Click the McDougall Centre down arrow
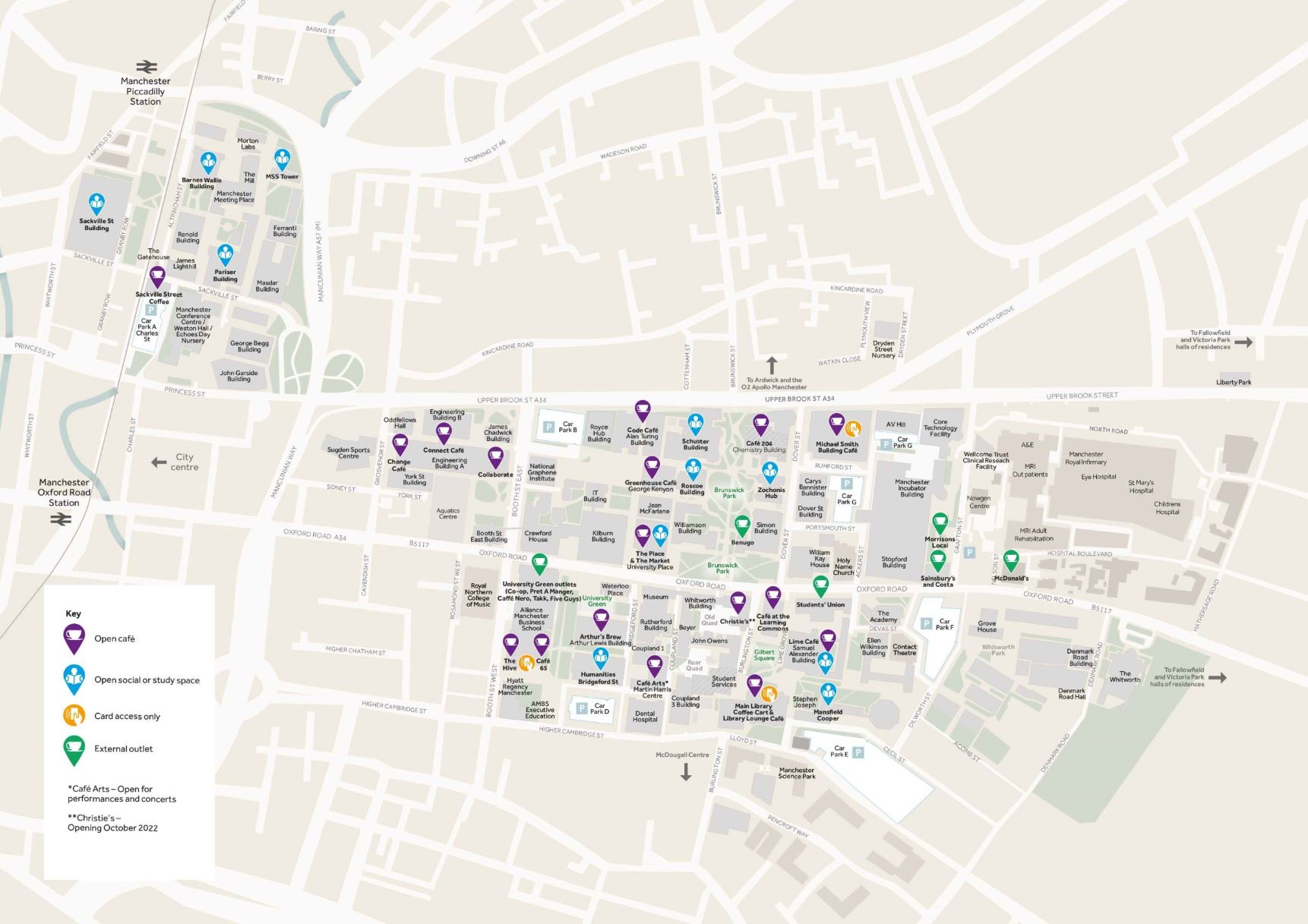The image size is (1308, 924). tap(685, 772)
